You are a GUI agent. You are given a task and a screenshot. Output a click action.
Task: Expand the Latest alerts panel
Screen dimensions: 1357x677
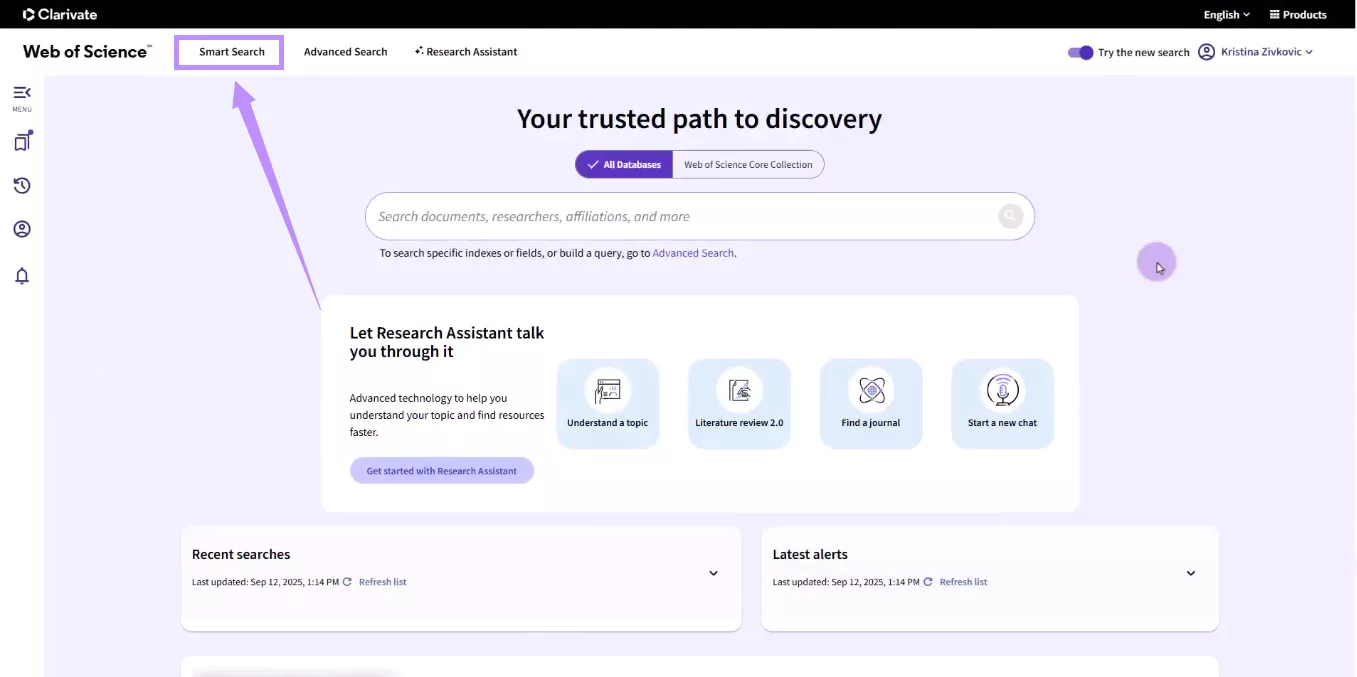(x=1190, y=573)
